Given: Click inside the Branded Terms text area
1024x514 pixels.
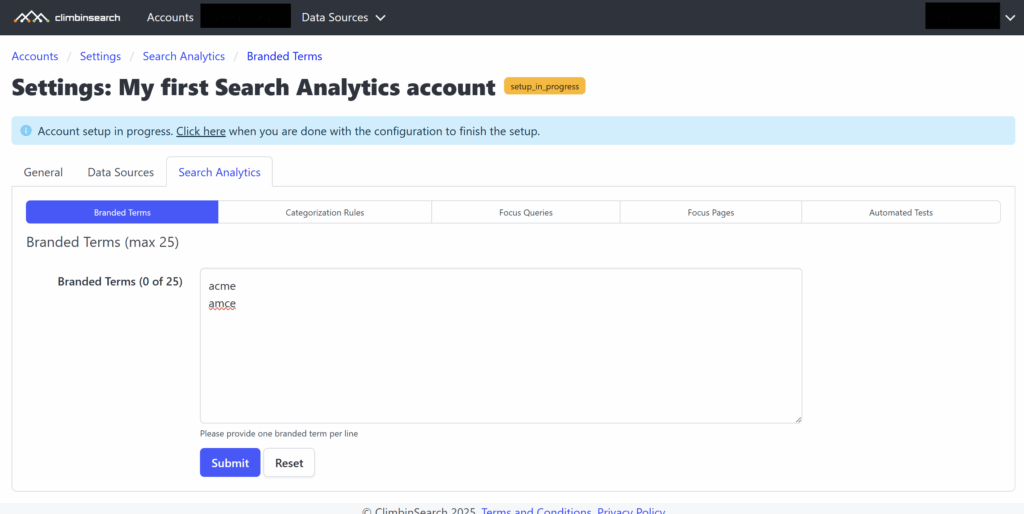Looking at the screenshot, I should [500, 360].
